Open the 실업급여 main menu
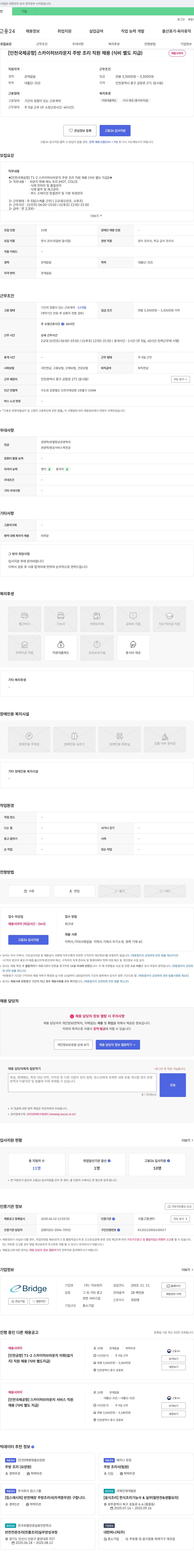Viewport: 194px width, 1568px height. 96,31
